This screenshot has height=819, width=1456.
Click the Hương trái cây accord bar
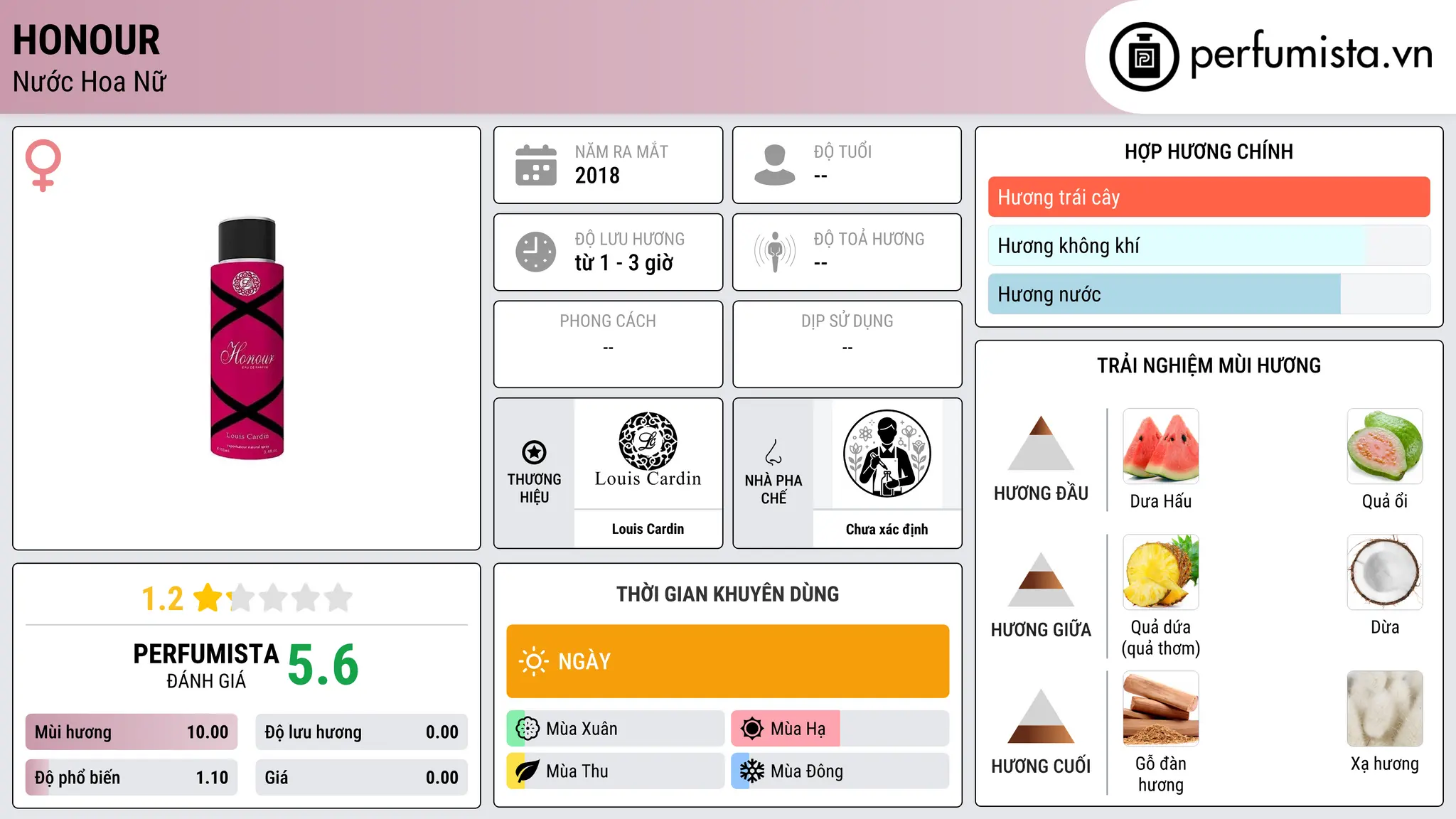1209,197
